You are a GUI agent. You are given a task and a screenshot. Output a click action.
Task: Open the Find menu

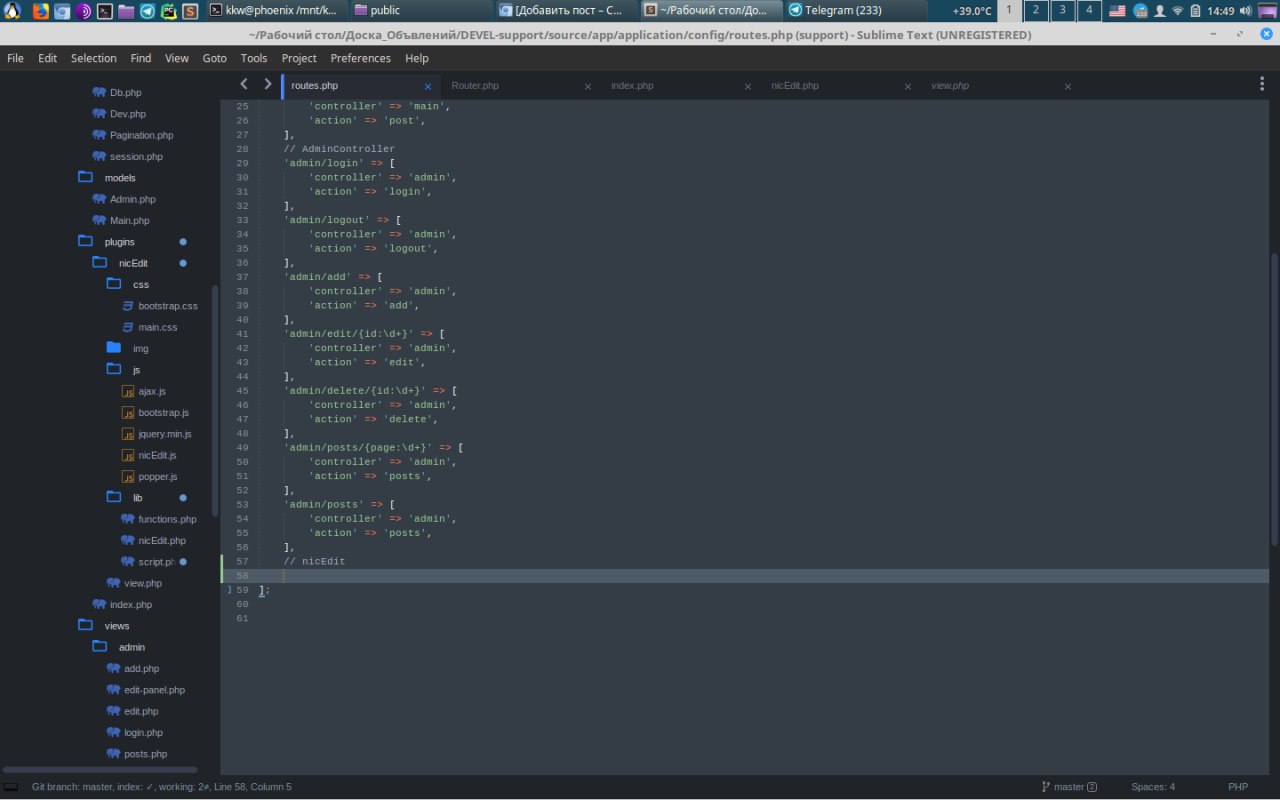coord(141,58)
